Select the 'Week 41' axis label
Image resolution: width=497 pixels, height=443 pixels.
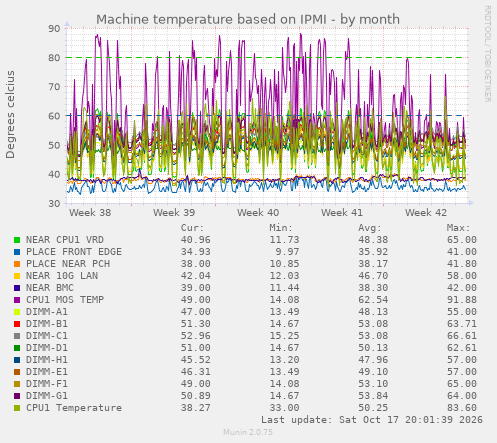coord(342,213)
